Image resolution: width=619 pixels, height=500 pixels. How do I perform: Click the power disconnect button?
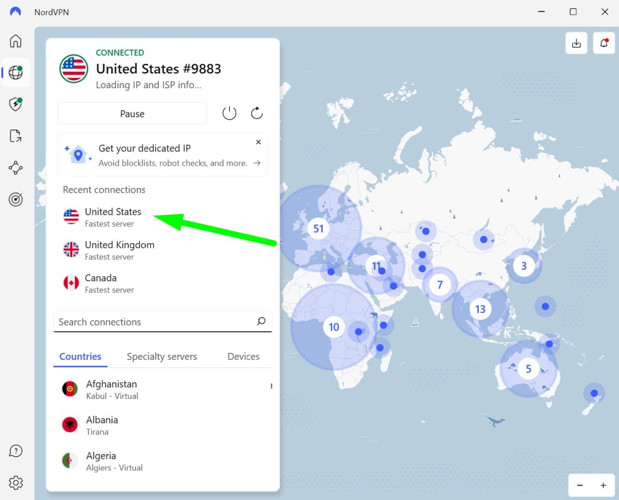pos(229,113)
